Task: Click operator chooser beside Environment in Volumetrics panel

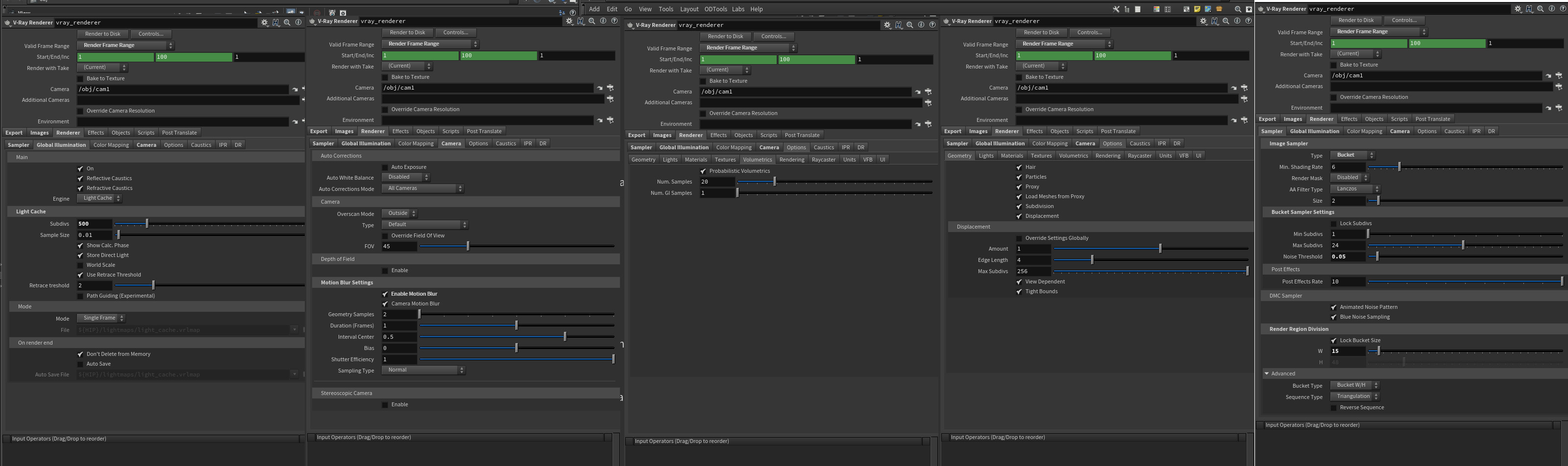Action: click(x=928, y=124)
